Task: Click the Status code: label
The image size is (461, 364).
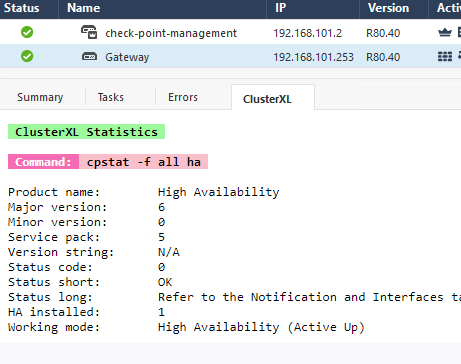Action: [x=50, y=267]
